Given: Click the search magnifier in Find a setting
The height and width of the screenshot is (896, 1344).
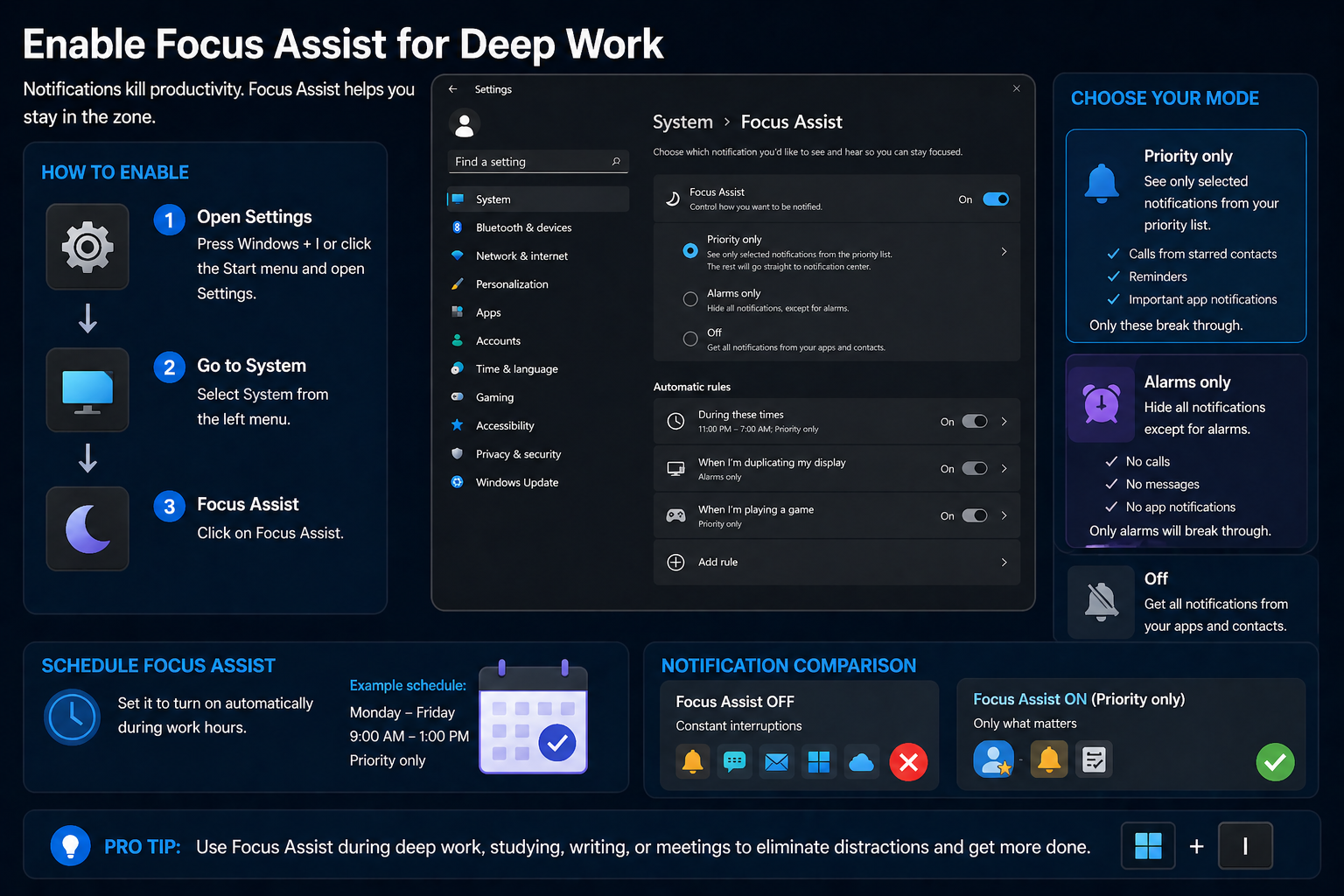Looking at the screenshot, I should pos(616,162).
